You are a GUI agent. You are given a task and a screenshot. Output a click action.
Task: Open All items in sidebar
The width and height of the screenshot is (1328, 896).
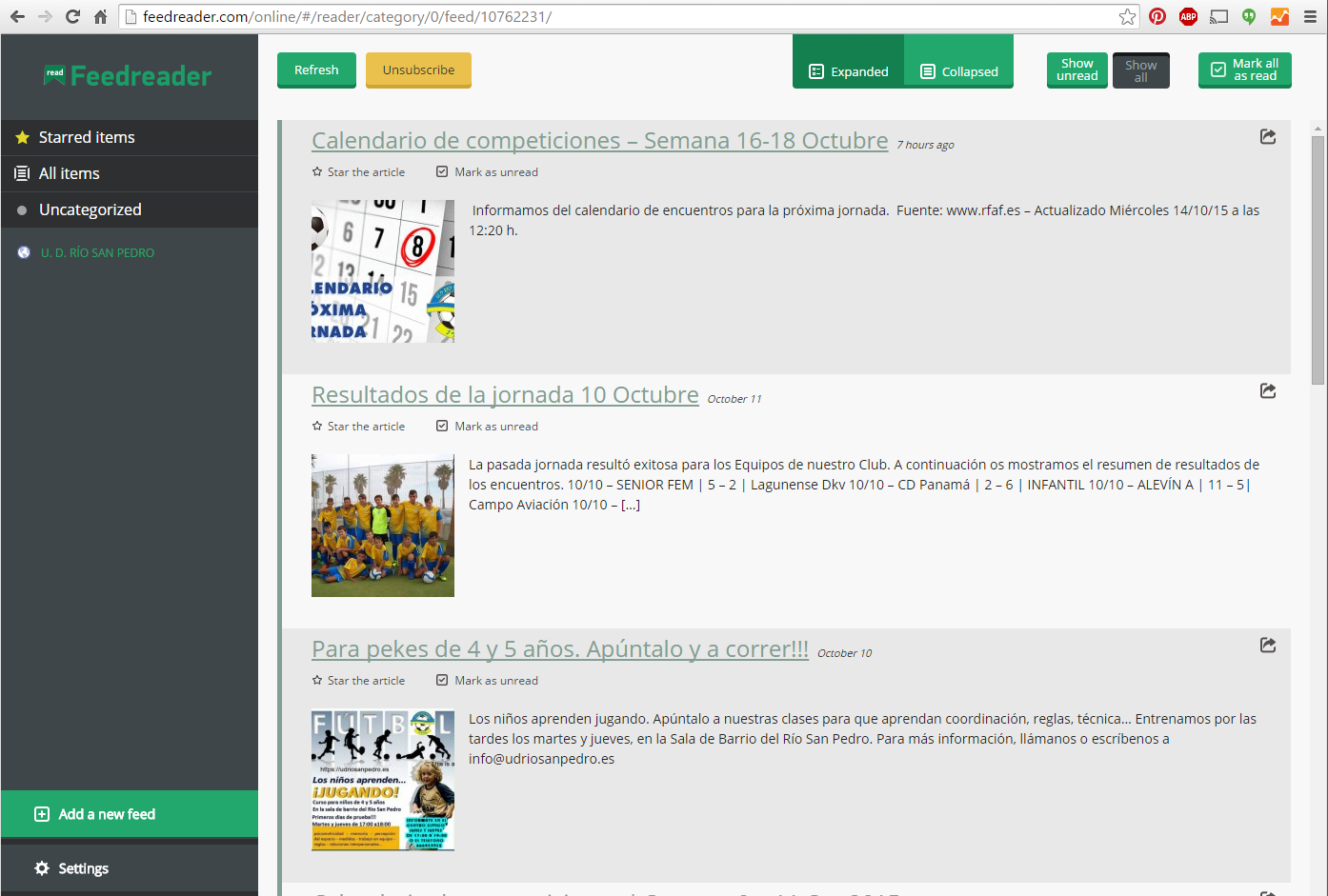click(x=130, y=174)
